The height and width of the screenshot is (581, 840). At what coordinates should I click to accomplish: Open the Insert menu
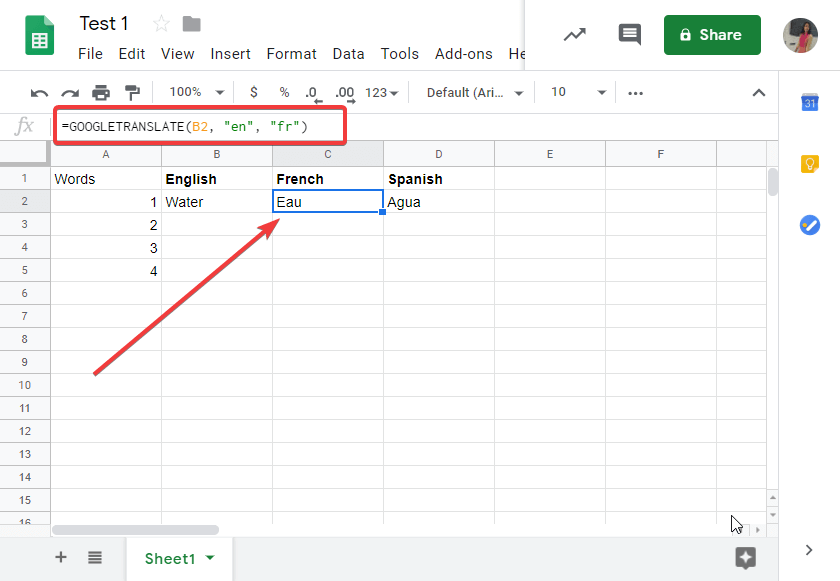click(x=230, y=54)
